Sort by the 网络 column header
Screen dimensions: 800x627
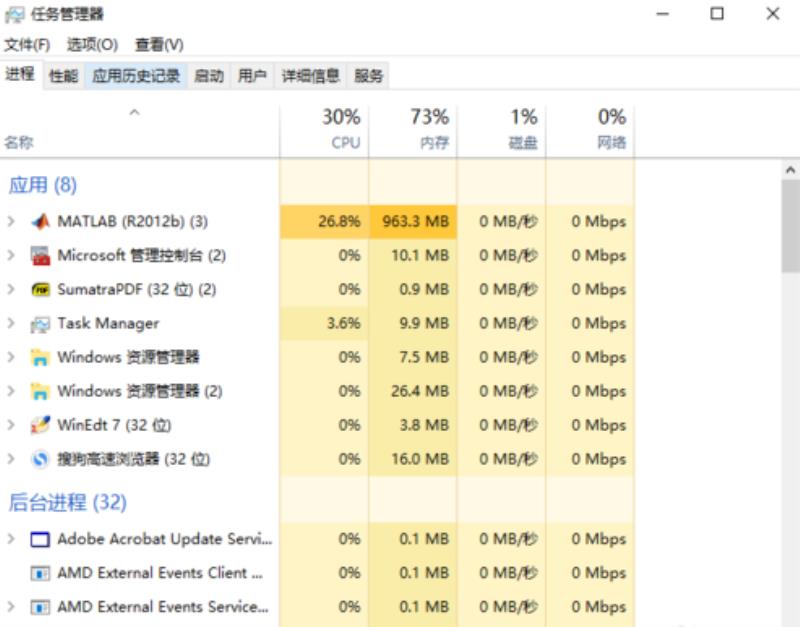point(590,130)
